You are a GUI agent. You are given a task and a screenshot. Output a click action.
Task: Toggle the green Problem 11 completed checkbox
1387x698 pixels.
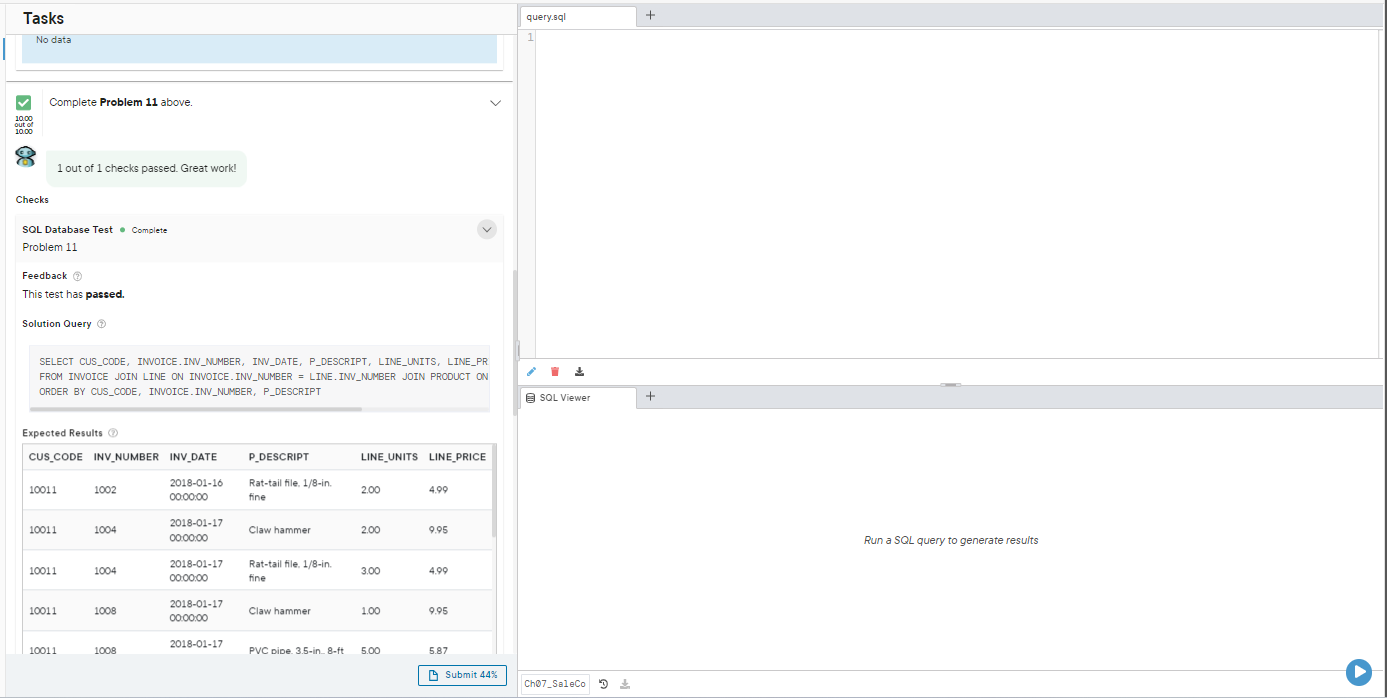tap(24, 102)
